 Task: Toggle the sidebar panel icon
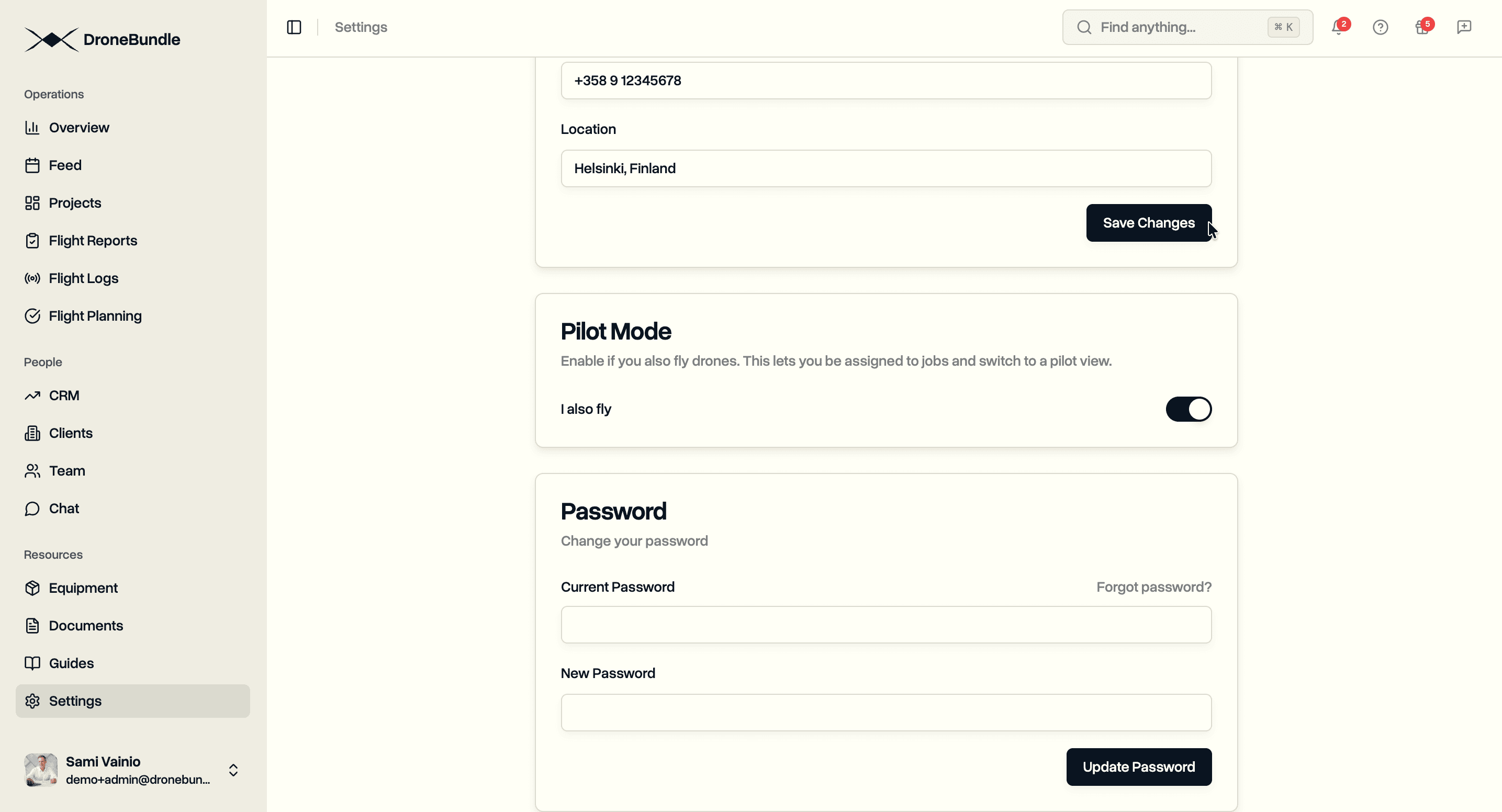tap(294, 27)
